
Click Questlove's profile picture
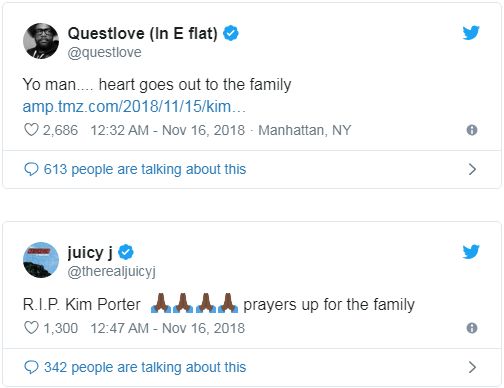(41, 41)
